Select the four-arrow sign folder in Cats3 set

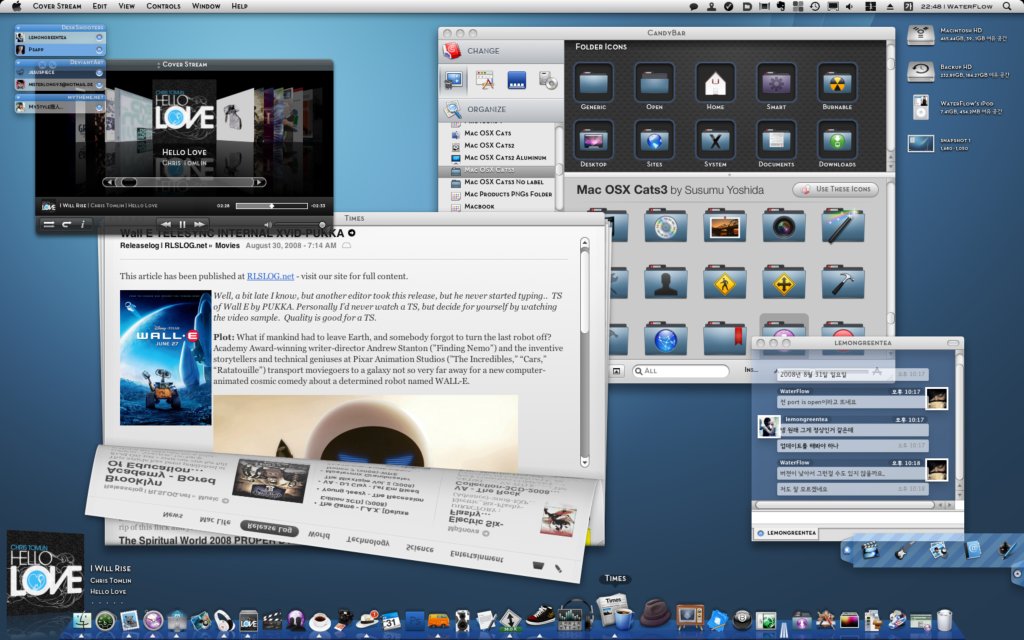(783, 282)
